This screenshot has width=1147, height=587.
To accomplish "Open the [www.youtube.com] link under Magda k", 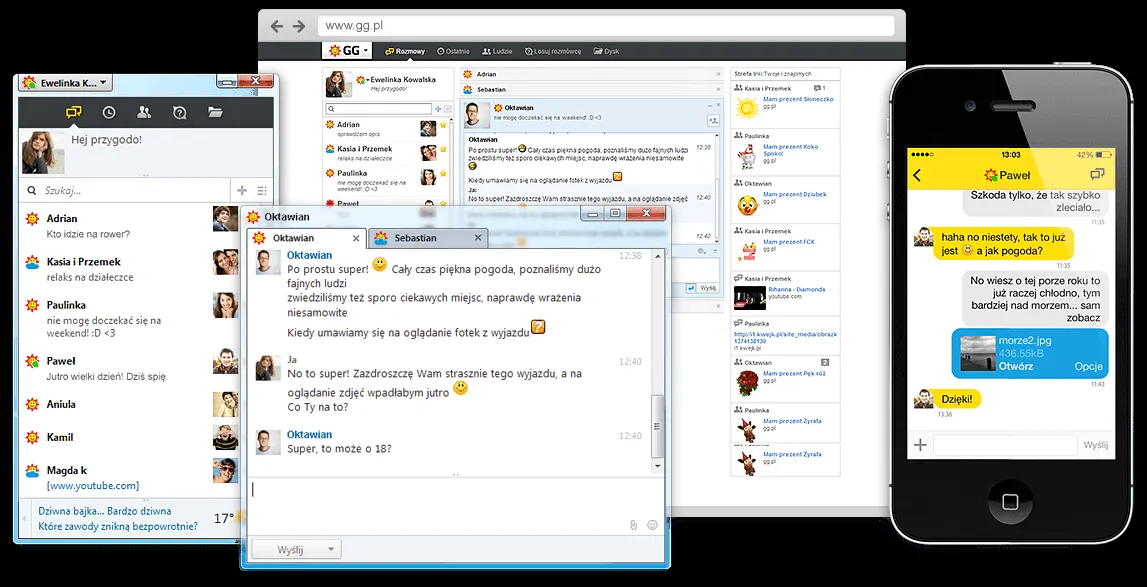I will (x=93, y=485).
